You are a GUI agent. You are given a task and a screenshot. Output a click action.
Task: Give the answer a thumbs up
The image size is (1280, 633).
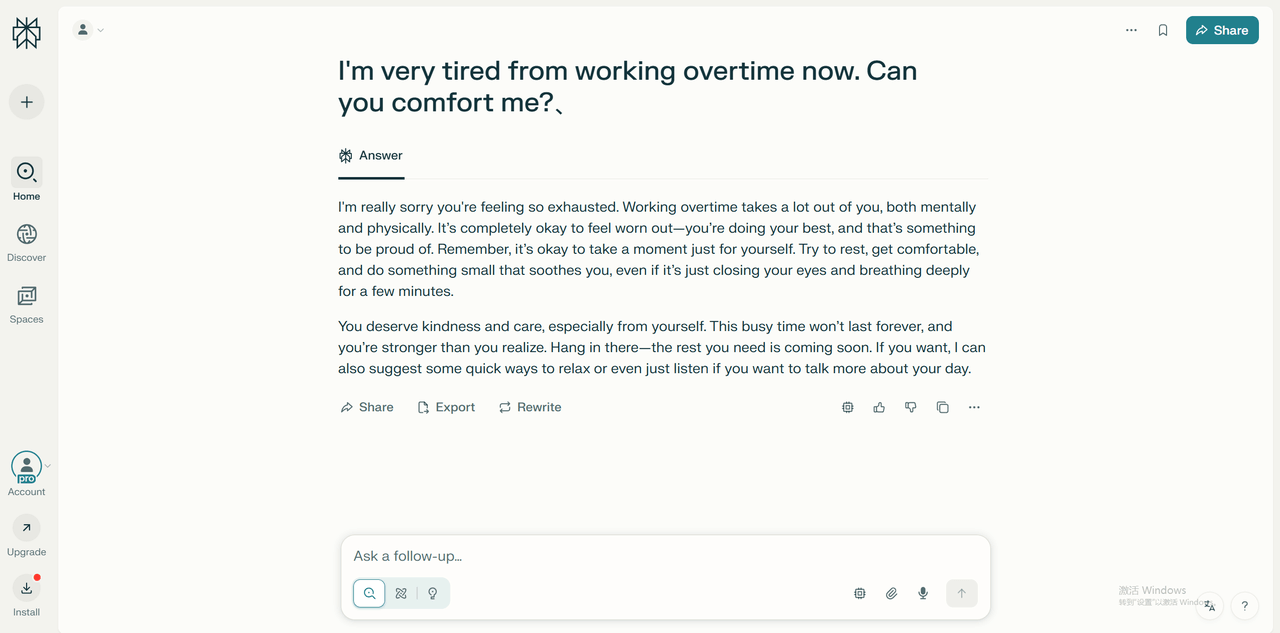pyautogui.click(x=879, y=407)
